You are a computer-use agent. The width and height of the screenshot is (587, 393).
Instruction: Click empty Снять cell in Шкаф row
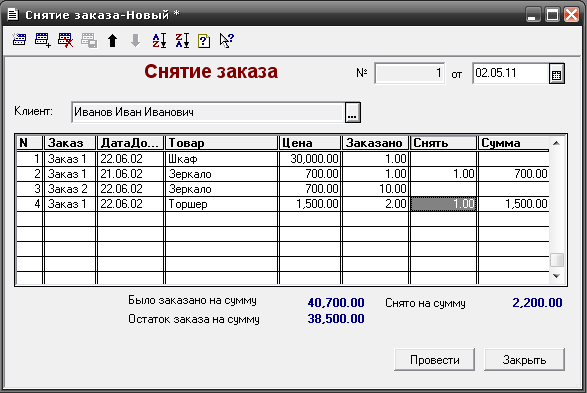[444, 159]
